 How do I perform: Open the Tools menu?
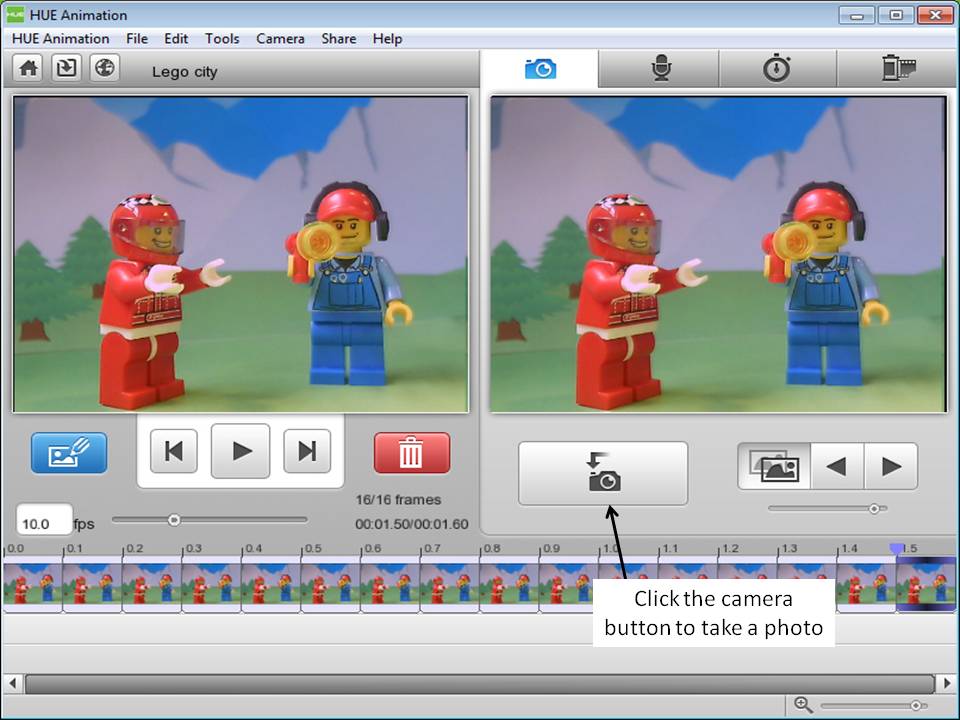pos(222,39)
